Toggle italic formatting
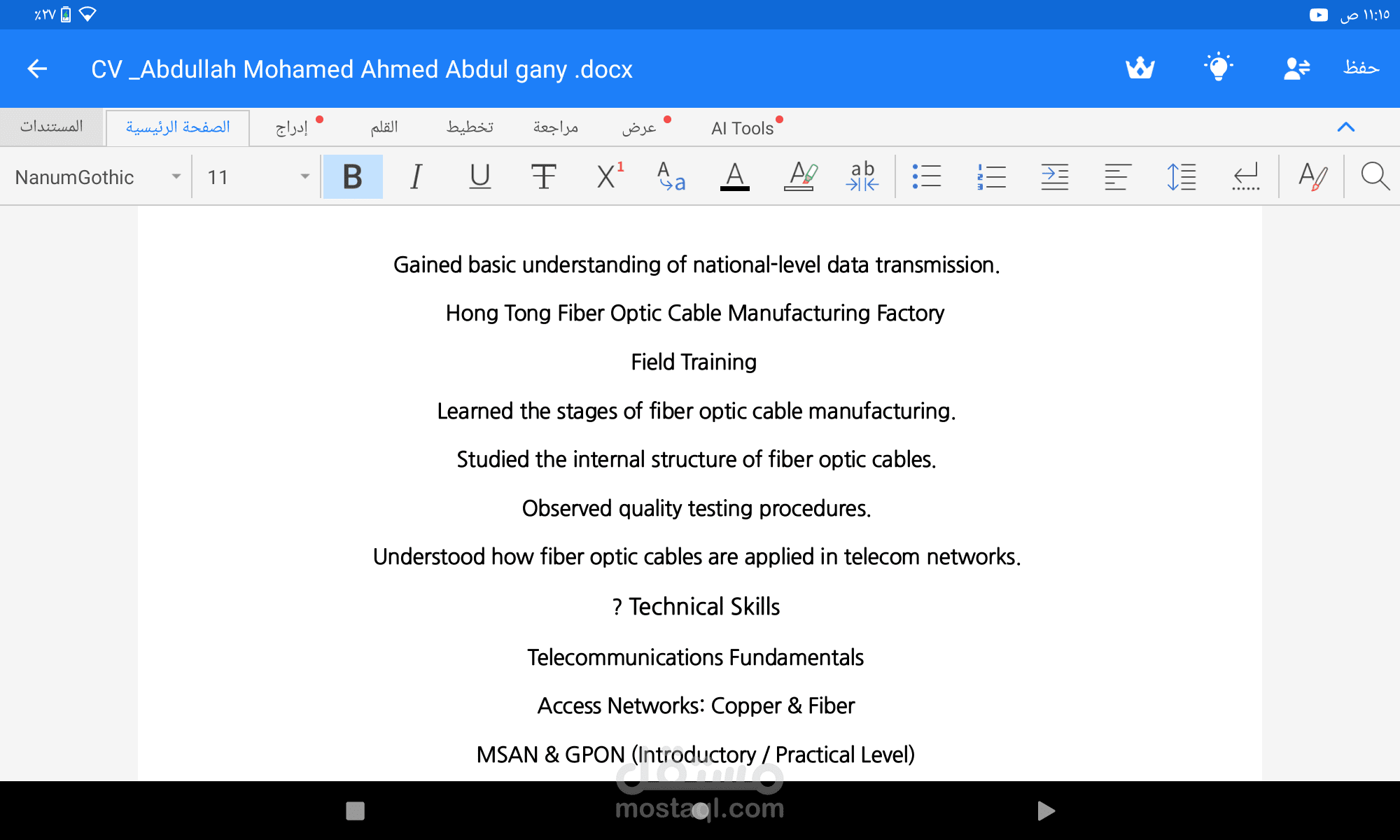 click(416, 176)
